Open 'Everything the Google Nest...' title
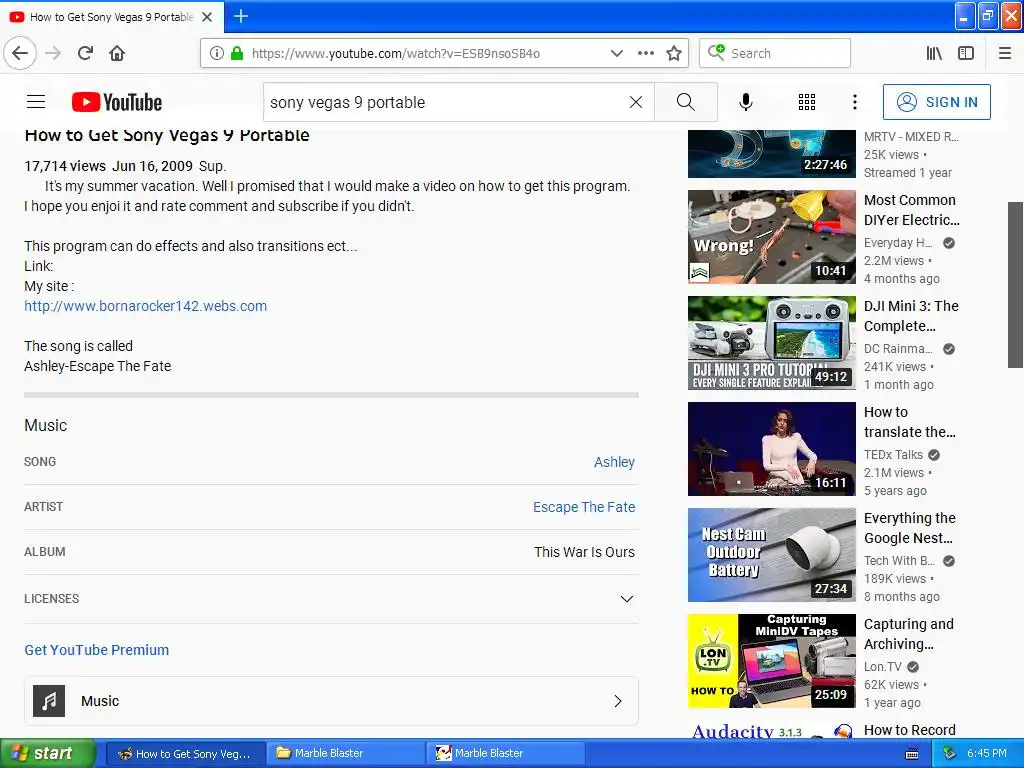 tap(910, 528)
